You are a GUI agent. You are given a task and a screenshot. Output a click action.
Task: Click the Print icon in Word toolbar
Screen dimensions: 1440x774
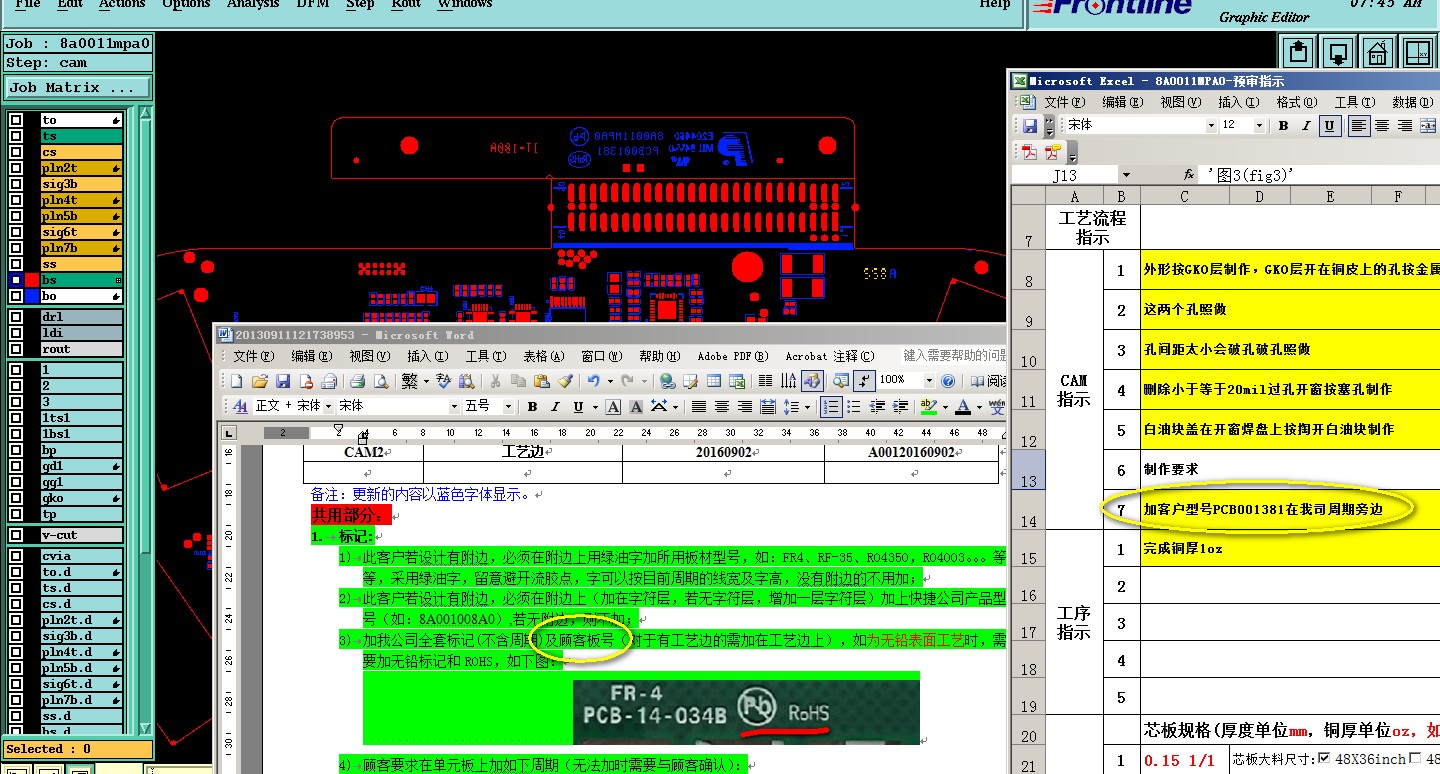tap(357, 381)
